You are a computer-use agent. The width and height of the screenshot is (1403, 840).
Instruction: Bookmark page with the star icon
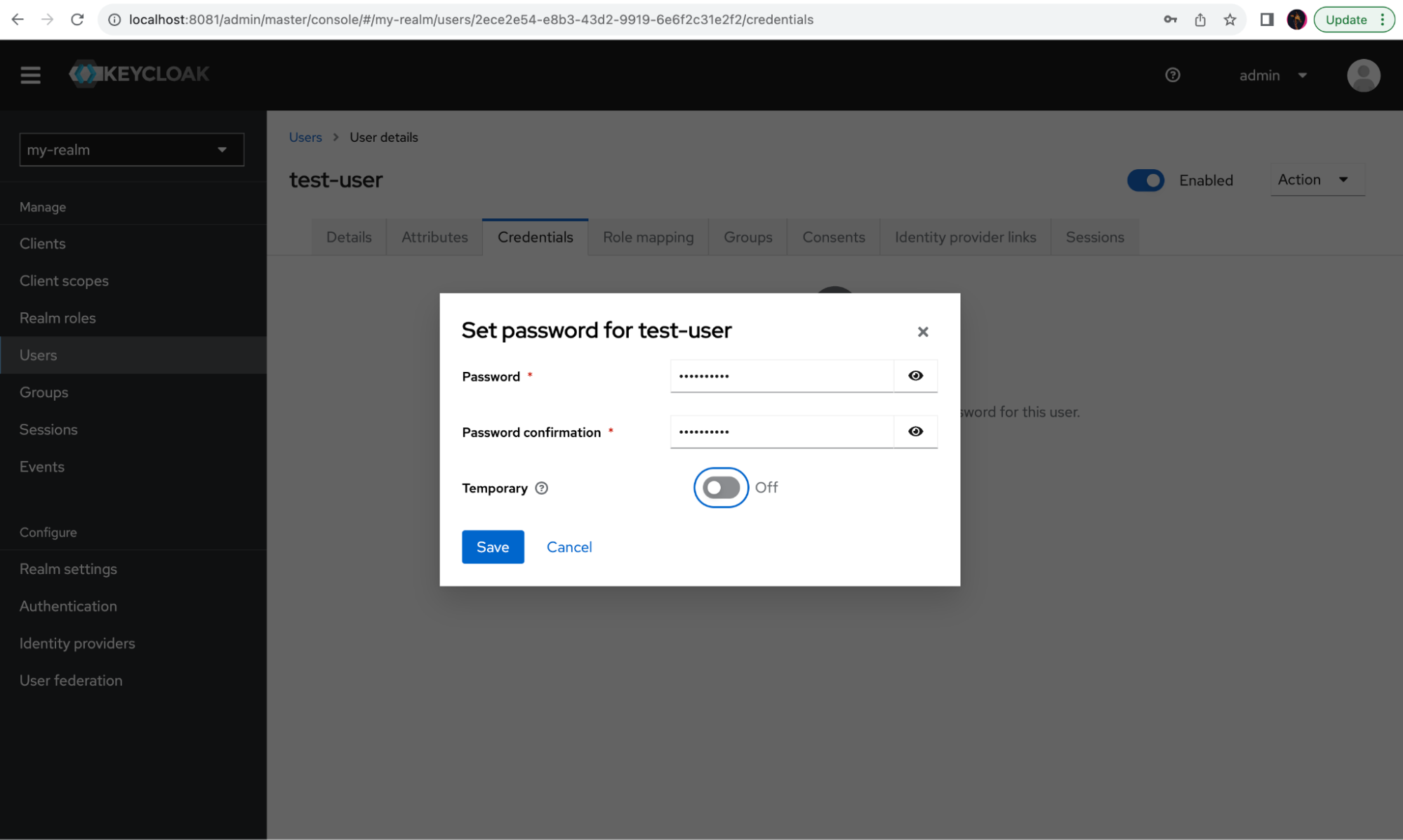[1230, 20]
